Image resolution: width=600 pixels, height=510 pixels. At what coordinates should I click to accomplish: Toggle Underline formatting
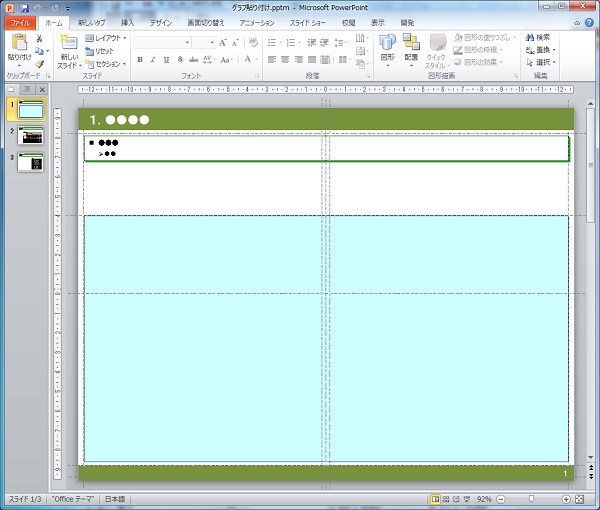click(x=166, y=60)
